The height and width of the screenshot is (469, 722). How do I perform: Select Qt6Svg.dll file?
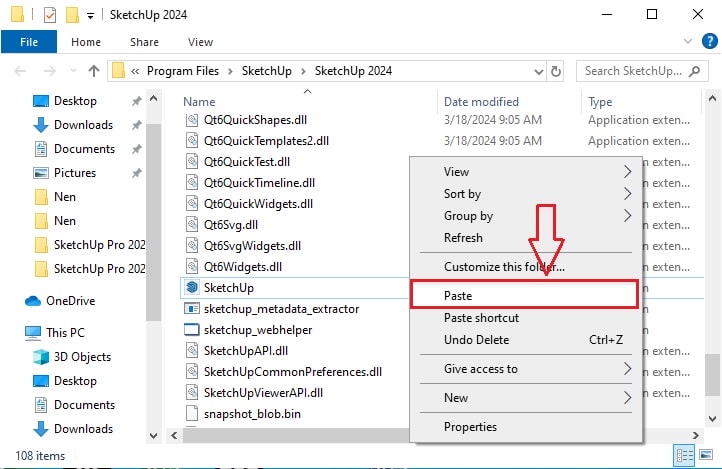pos(231,225)
